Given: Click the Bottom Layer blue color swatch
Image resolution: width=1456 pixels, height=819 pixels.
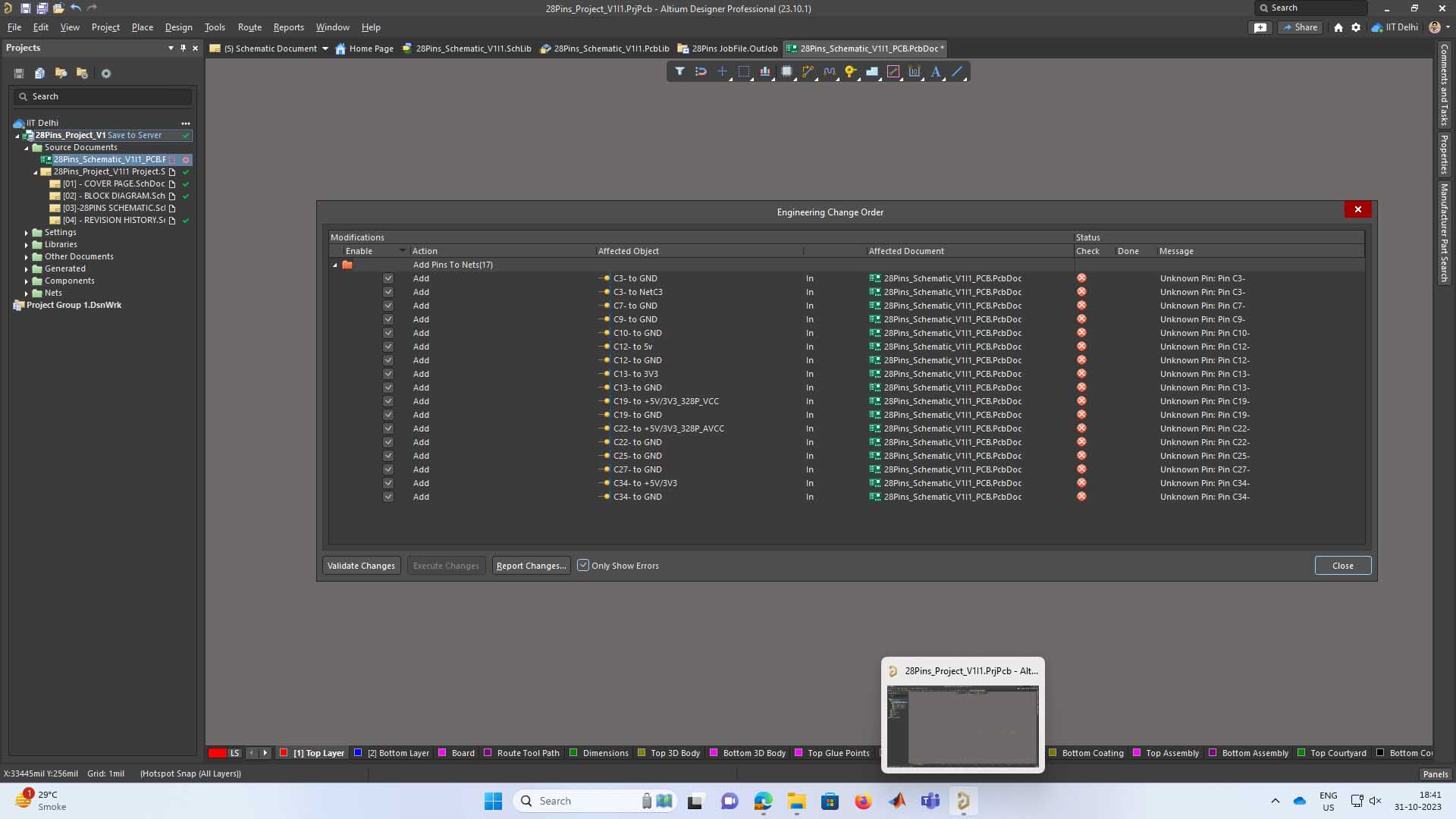Looking at the screenshot, I should tap(359, 753).
